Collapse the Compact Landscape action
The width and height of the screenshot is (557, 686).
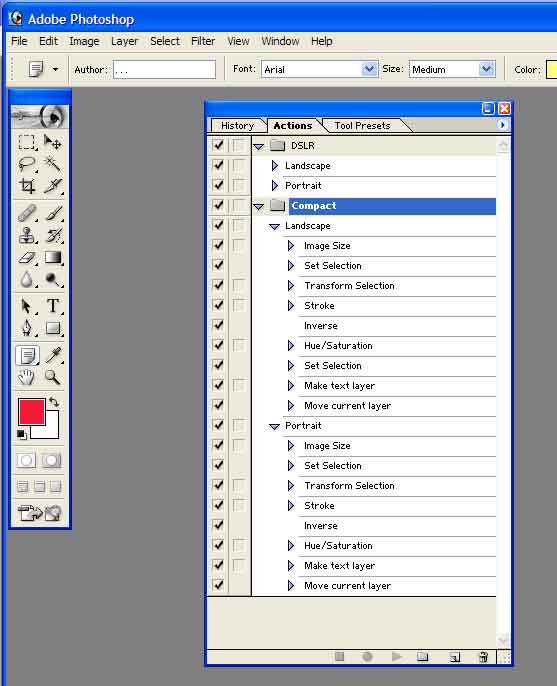pyautogui.click(x=274, y=227)
